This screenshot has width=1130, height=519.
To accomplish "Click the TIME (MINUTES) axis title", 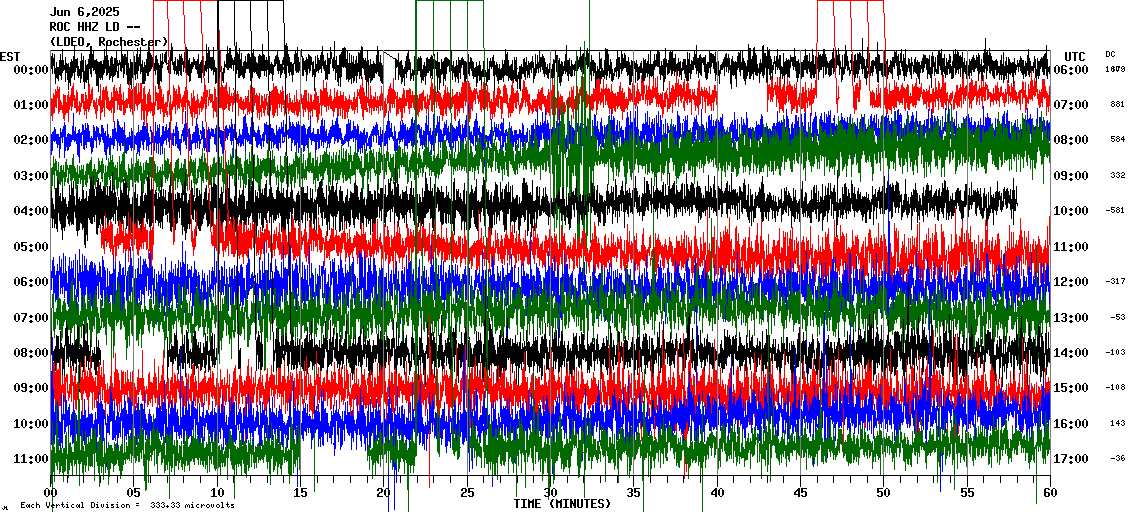I will (562, 504).
